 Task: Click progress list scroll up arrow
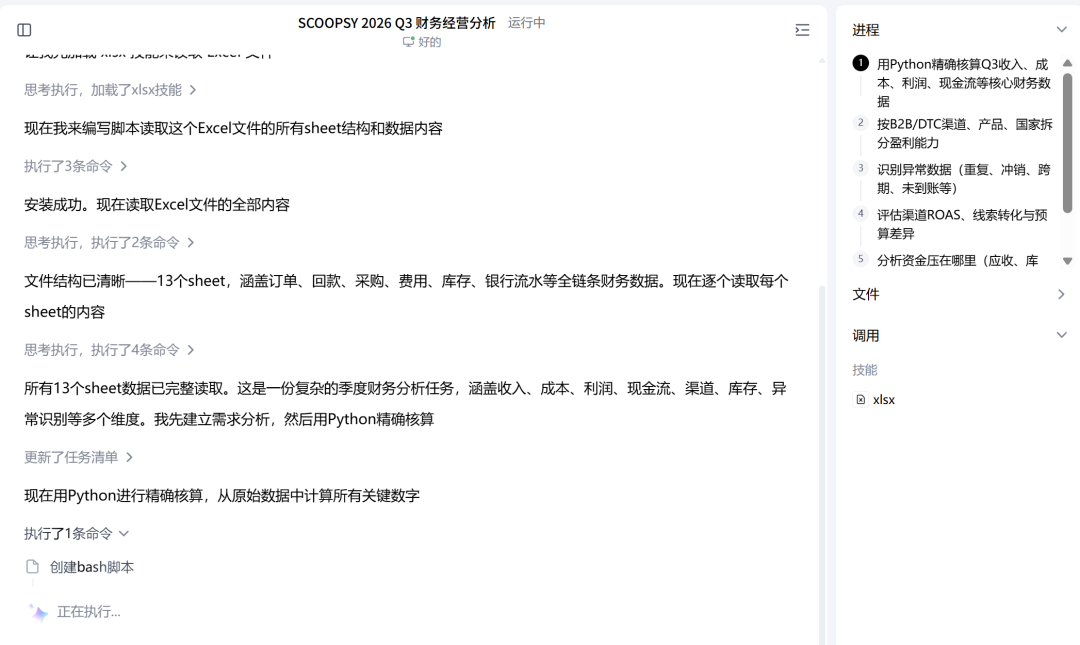[1068, 63]
